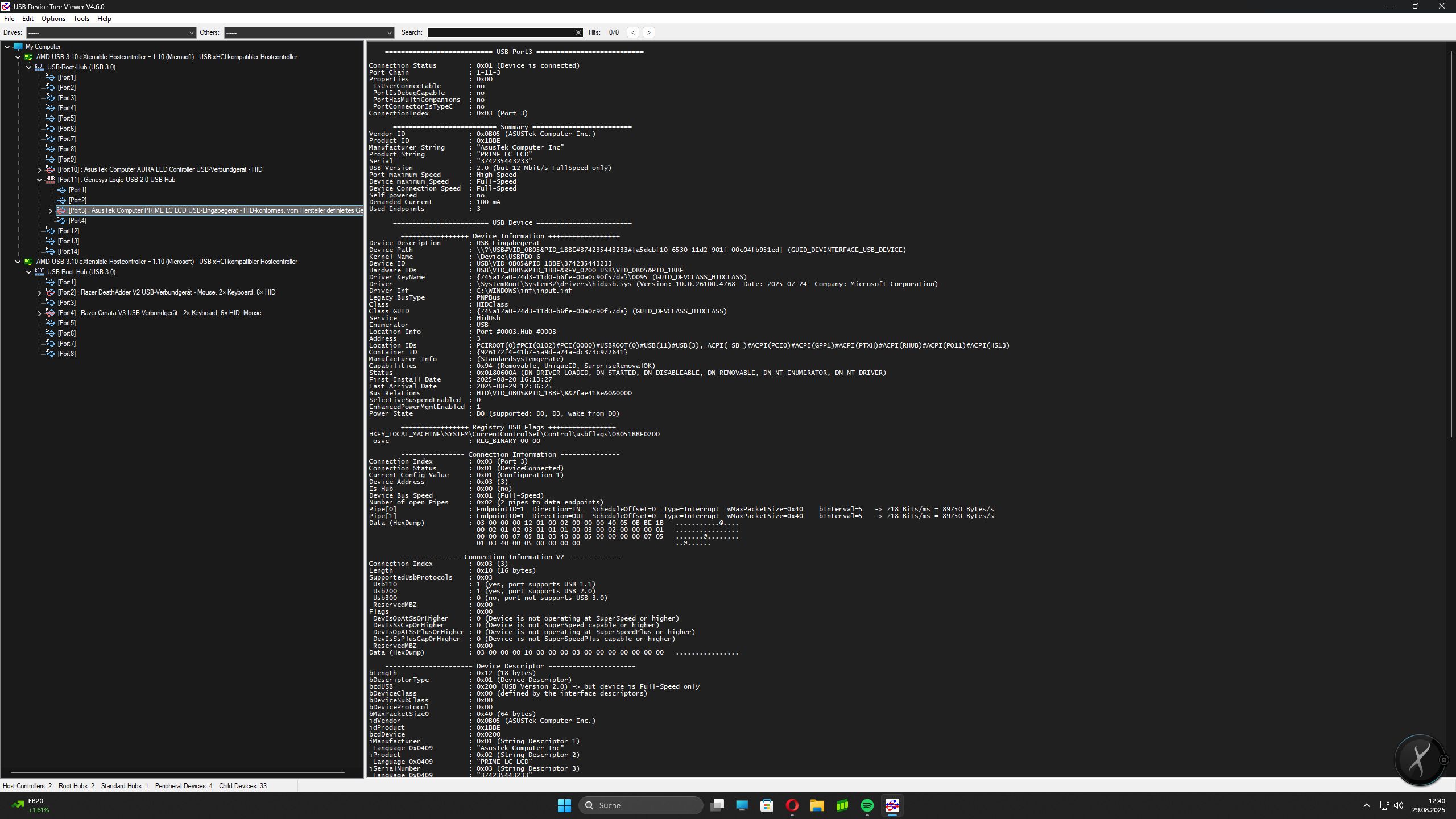Go to next search hit
Image resolution: width=1456 pixels, height=819 pixels.
click(x=648, y=32)
